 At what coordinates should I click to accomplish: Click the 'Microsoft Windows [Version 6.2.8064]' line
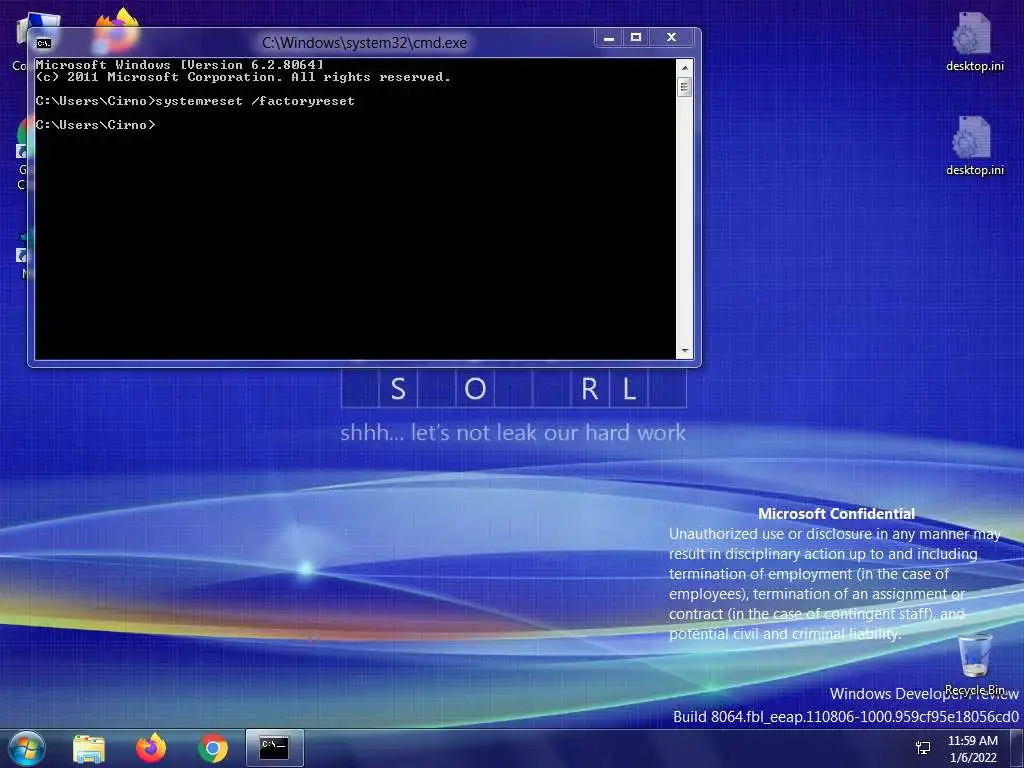coord(179,65)
